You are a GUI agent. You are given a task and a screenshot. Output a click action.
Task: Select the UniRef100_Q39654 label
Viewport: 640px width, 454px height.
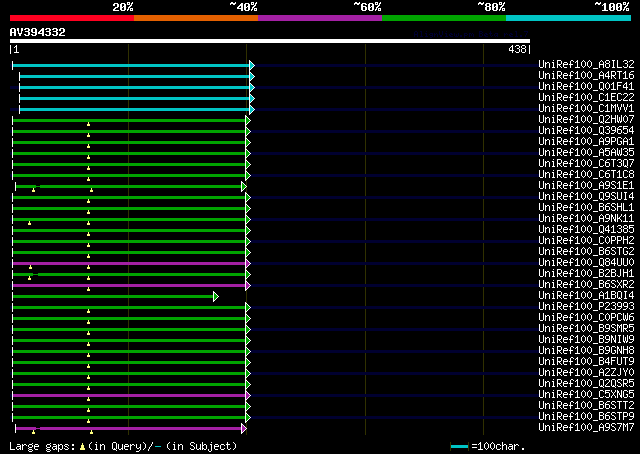pos(586,130)
